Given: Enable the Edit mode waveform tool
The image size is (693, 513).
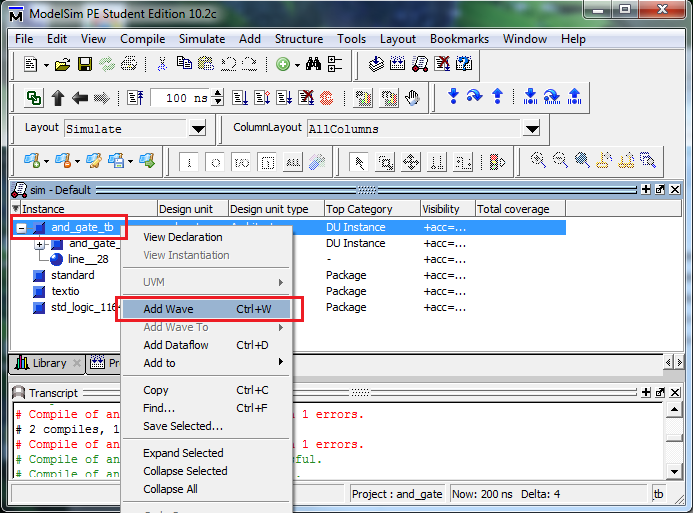Looking at the screenshot, I should click(x=463, y=163).
